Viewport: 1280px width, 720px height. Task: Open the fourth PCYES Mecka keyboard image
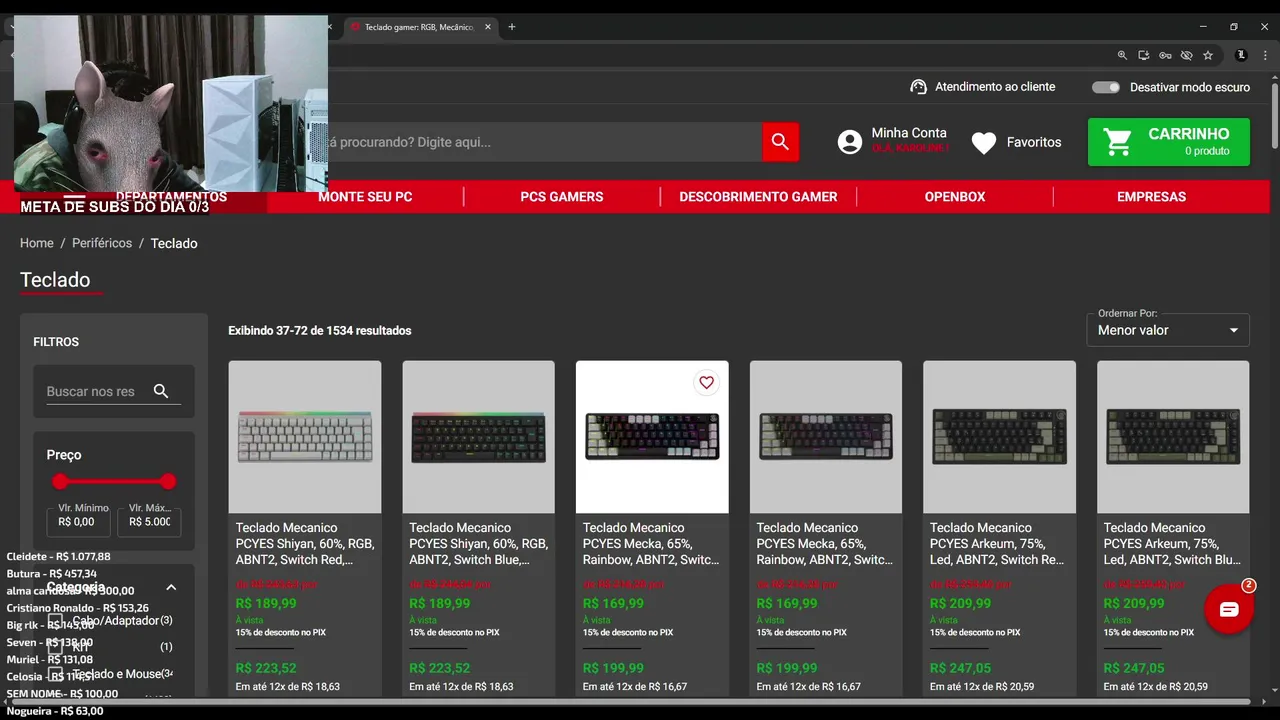coord(826,437)
